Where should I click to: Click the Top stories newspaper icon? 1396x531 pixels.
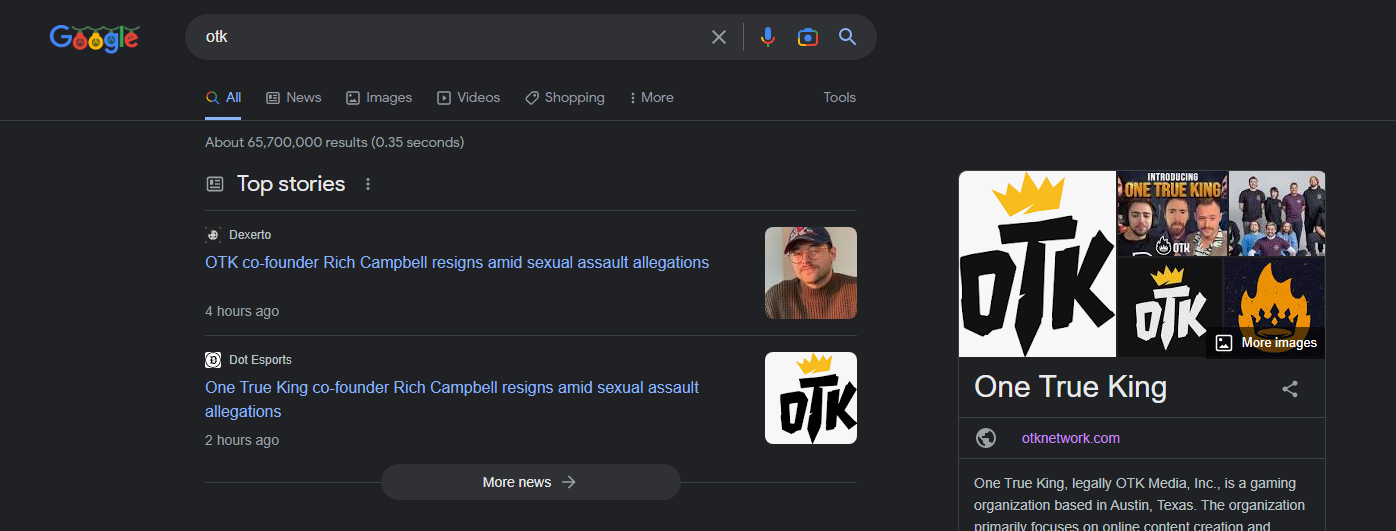tap(215, 184)
